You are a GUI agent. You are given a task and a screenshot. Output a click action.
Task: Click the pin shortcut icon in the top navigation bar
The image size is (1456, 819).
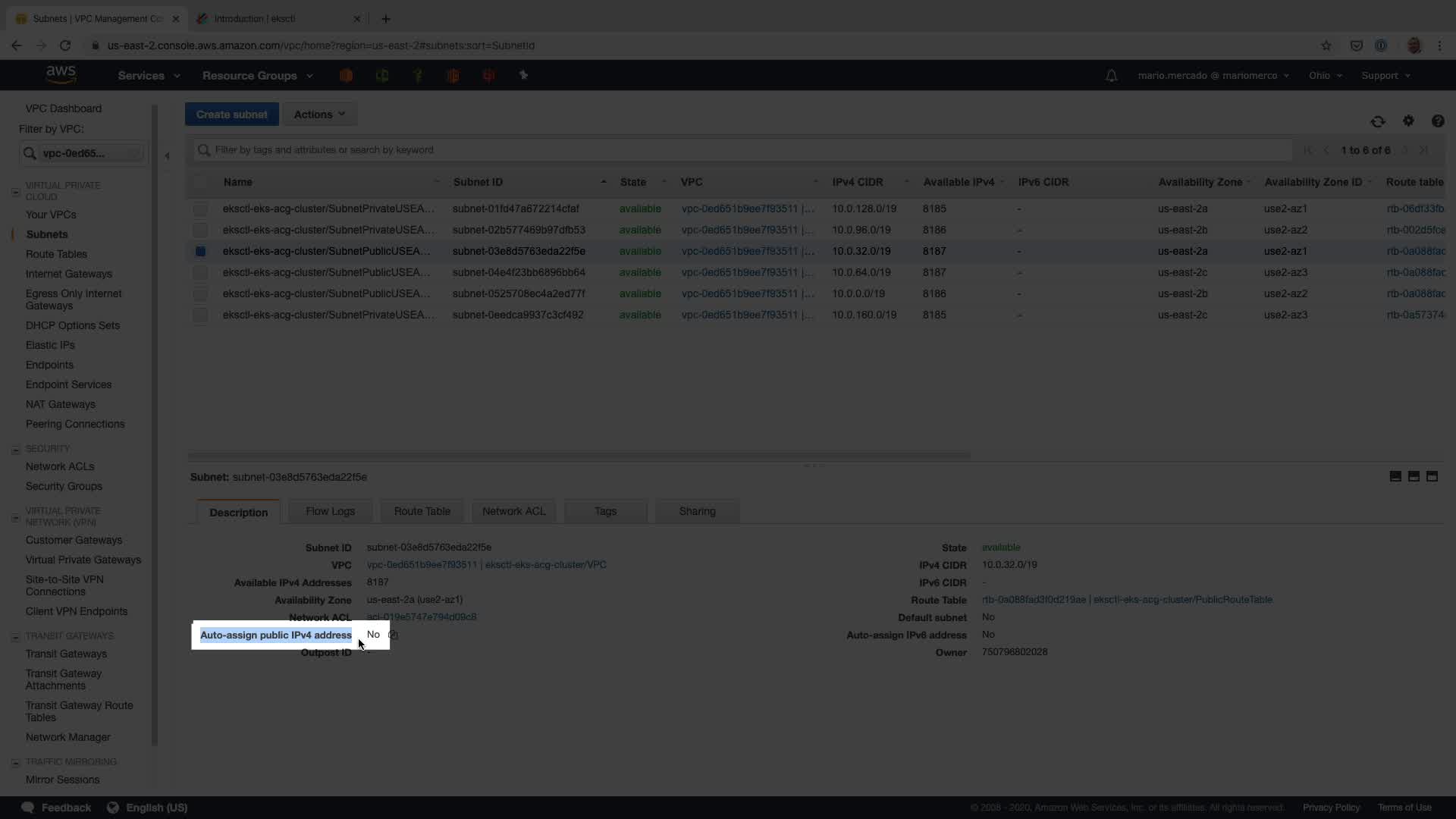coord(523,75)
